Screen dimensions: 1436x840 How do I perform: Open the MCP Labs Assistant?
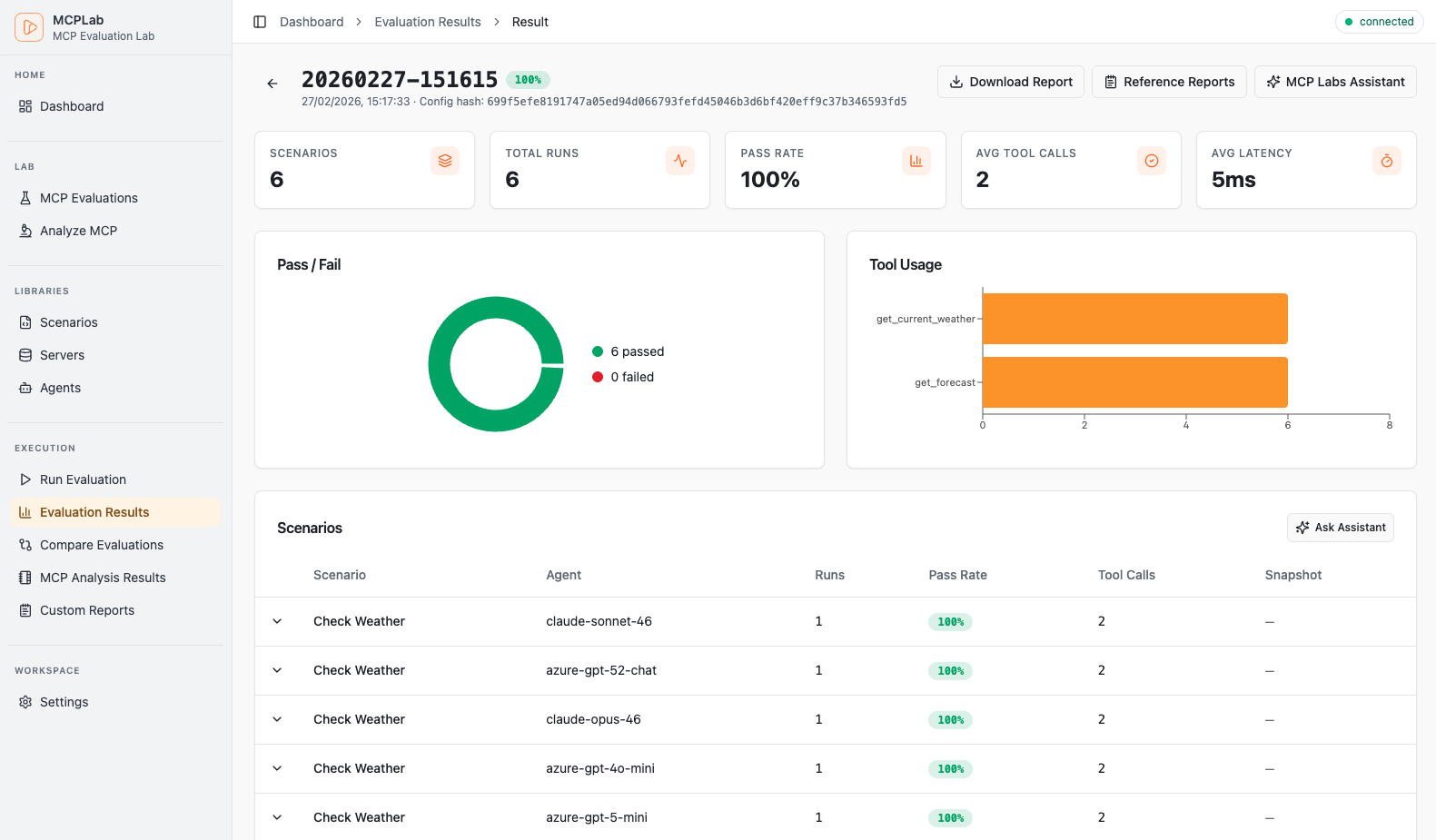pos(1334,82)
